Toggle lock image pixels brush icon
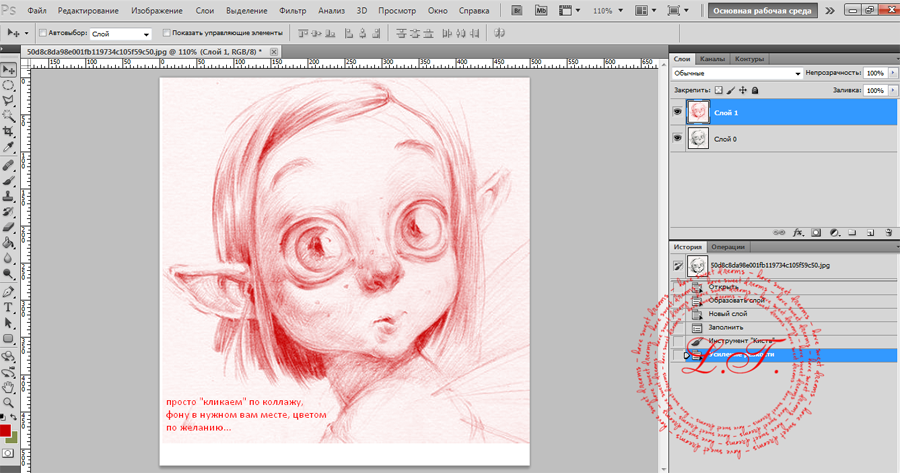The height and width of the screenshot is (473, 900). pyautogui.click(x=731, y=90)
